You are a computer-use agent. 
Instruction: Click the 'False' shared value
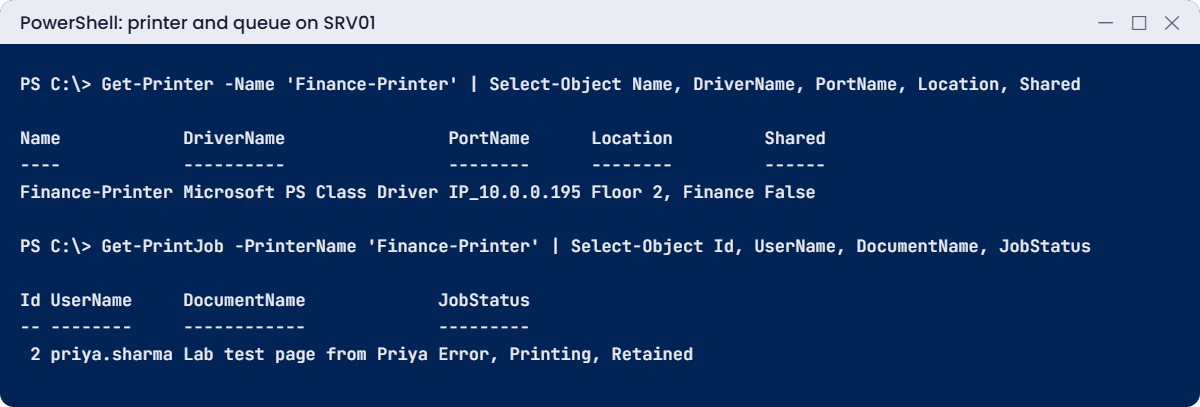[790, 192]
